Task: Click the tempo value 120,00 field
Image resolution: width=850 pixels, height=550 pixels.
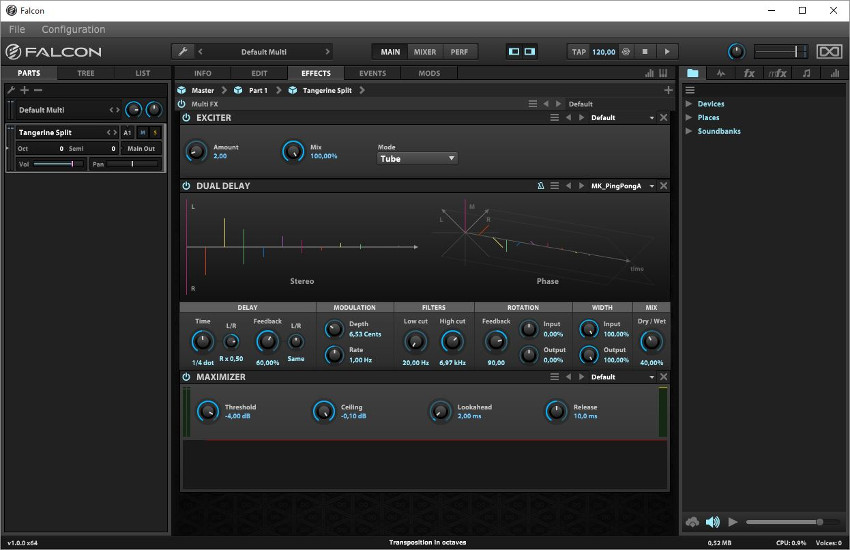Action: pos(603,52)
